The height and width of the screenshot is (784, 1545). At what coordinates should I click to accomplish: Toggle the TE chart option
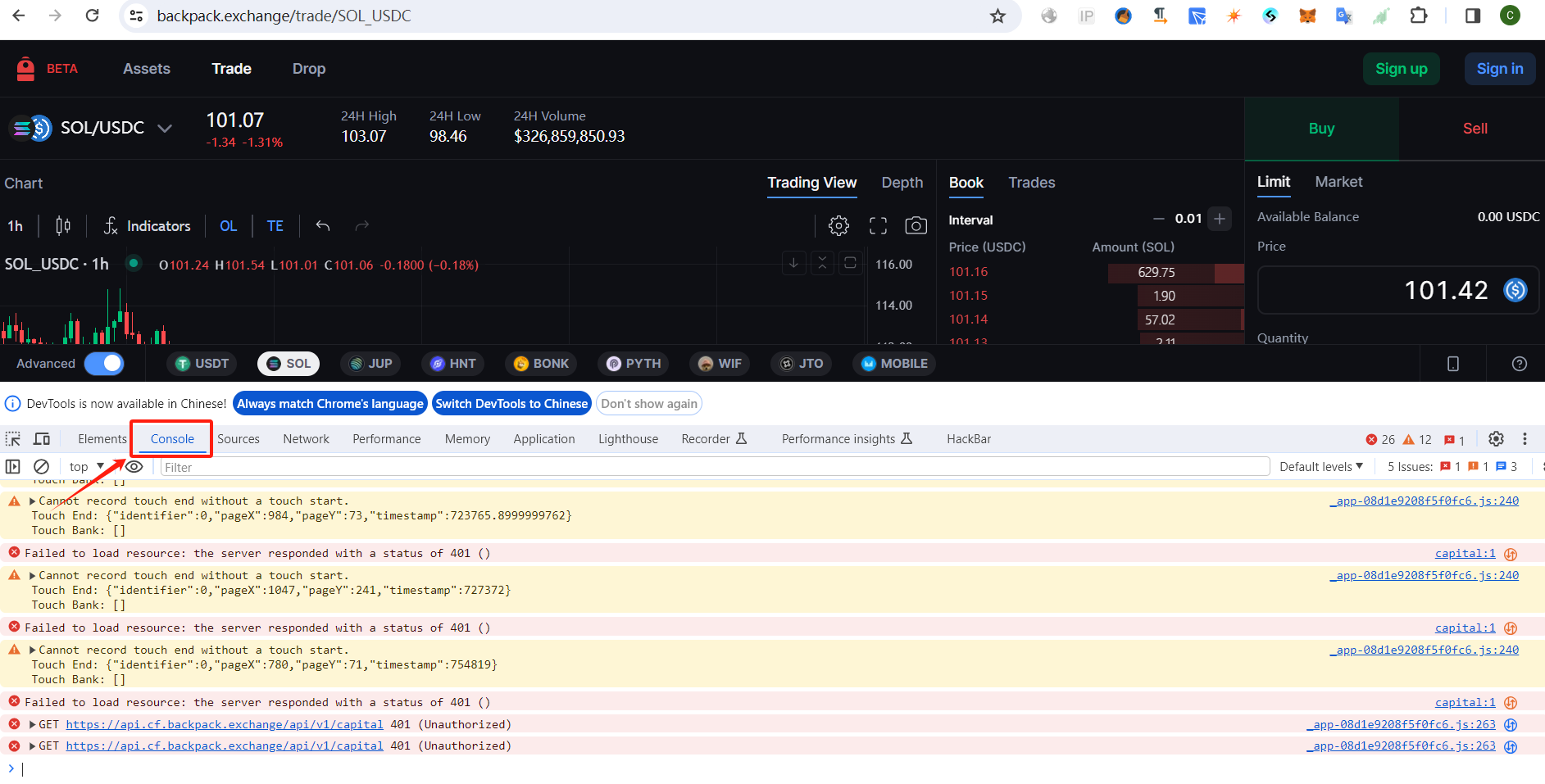[275, 225]
